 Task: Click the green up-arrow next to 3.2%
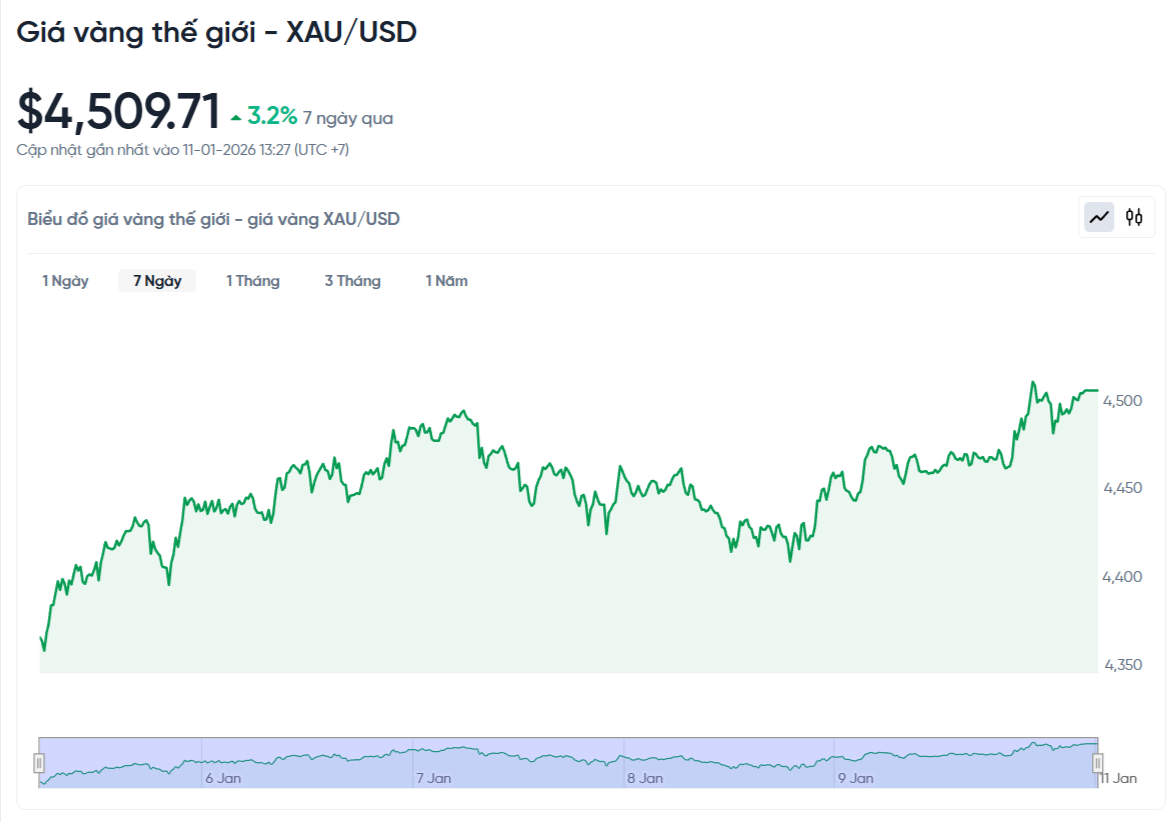(236, 118)
